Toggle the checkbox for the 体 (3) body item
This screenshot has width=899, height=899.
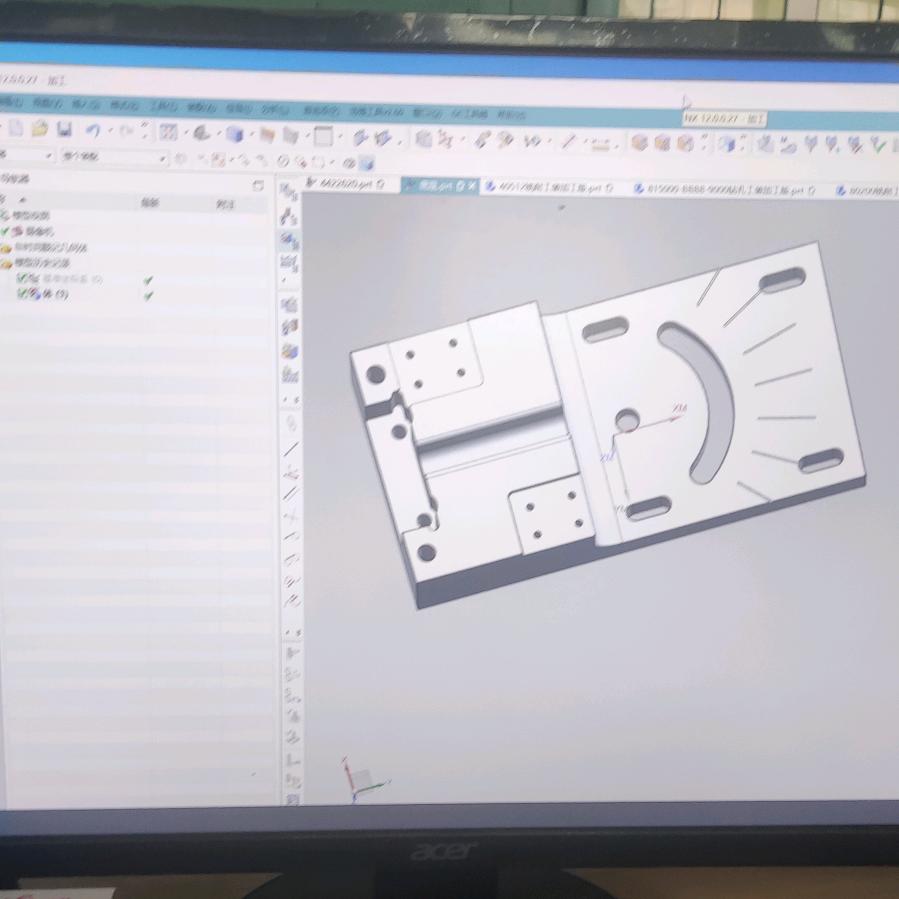coord(23,294)
